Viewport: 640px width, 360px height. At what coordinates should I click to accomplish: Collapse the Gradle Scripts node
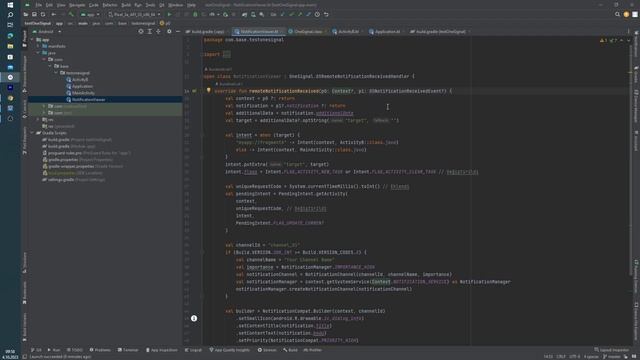click(32, 133)
